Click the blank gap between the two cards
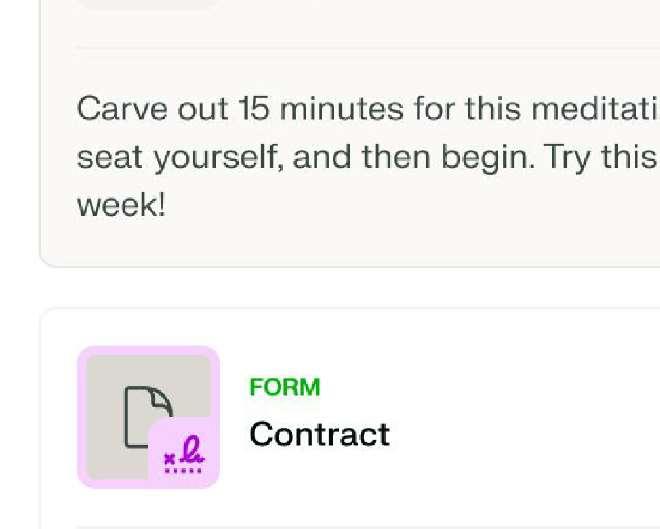 350,288
